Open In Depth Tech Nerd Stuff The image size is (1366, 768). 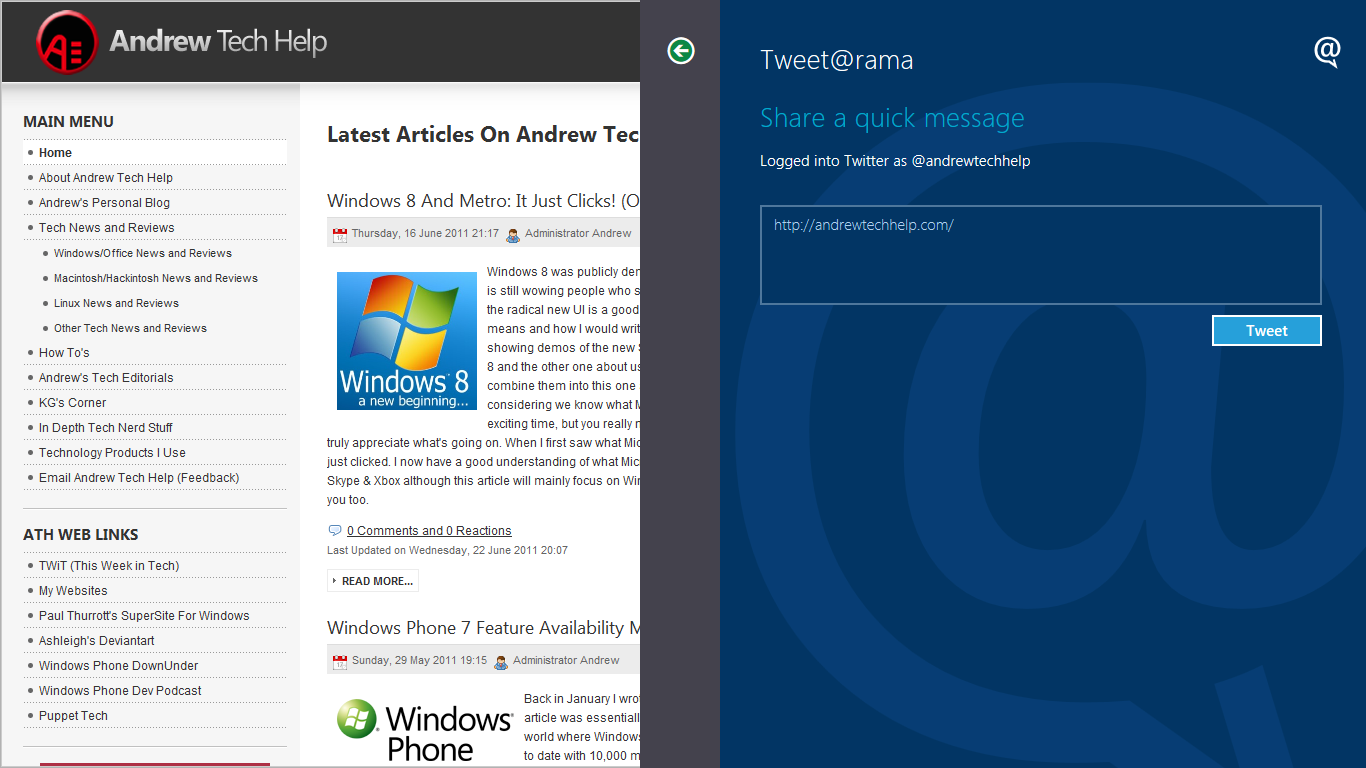point(106,428)
